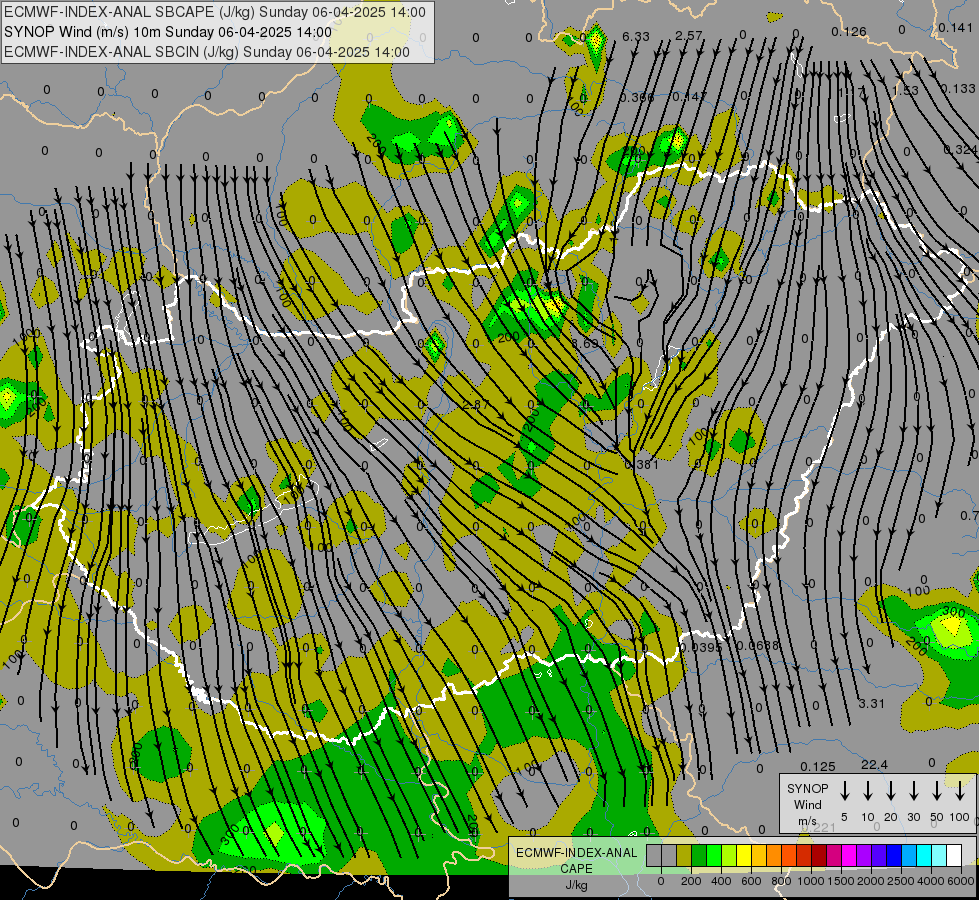Select the olive CAPE legend swatch
Screen dimensions: 979x900
click(684, 855)
